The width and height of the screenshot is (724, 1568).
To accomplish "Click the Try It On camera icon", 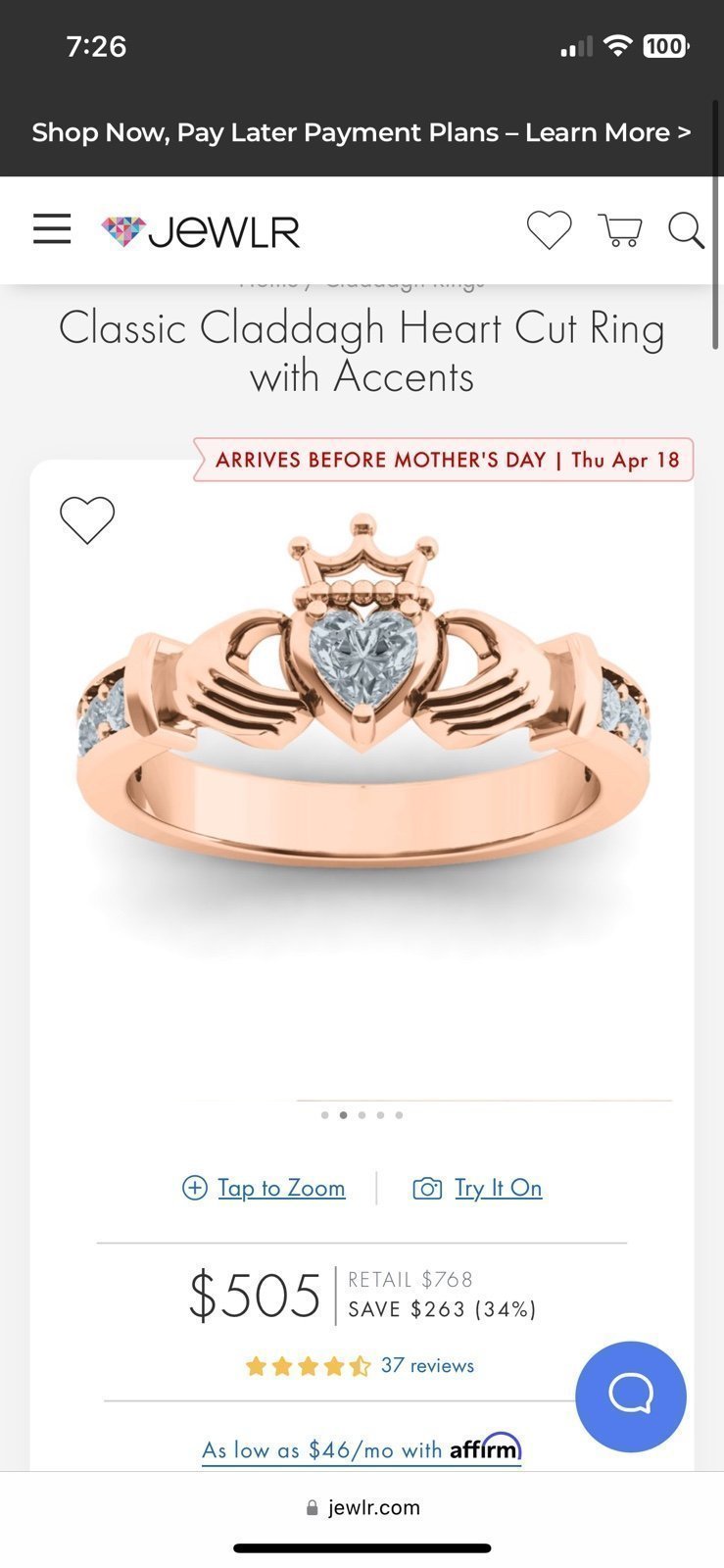I will coord(427,1189).
